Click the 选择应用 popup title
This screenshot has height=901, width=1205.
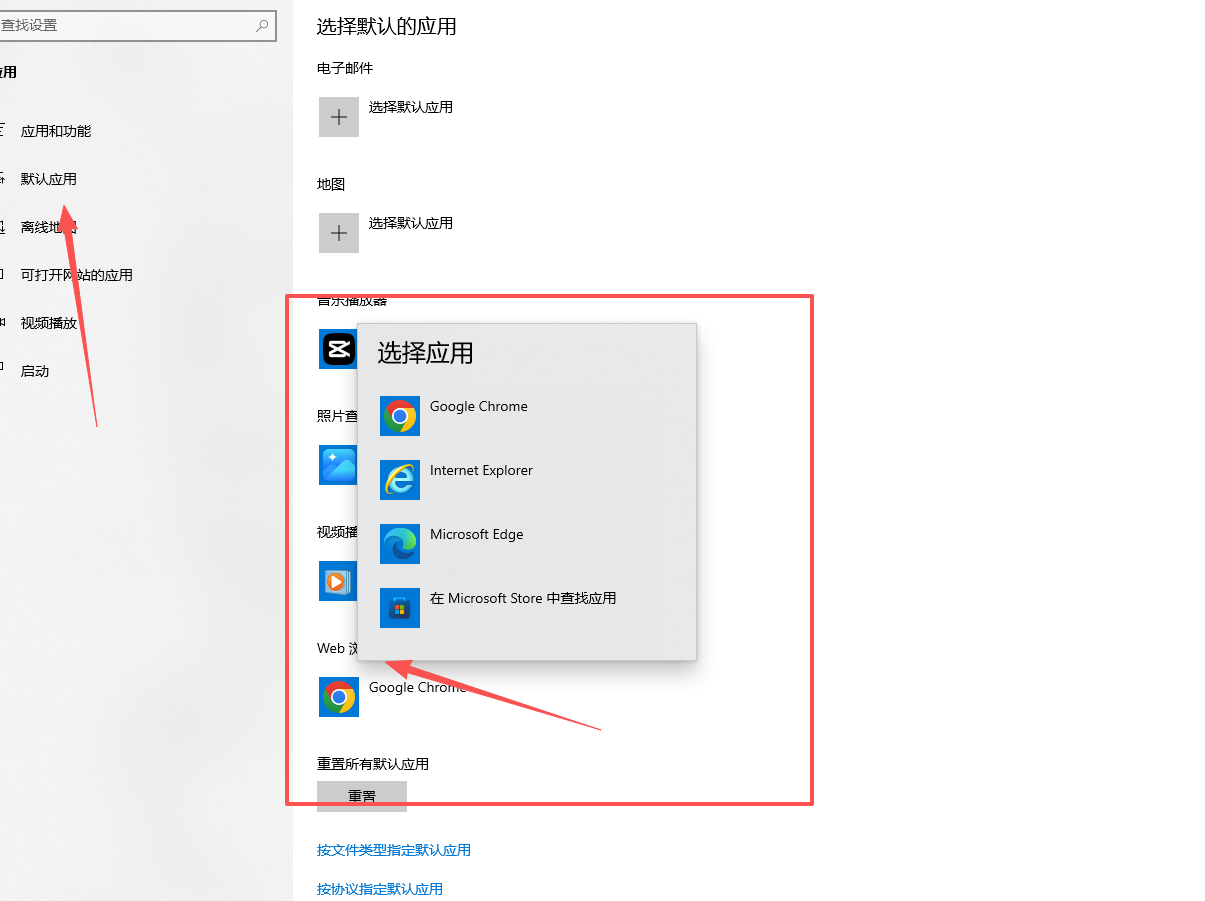pyautogui.click(x=425, y=353)
